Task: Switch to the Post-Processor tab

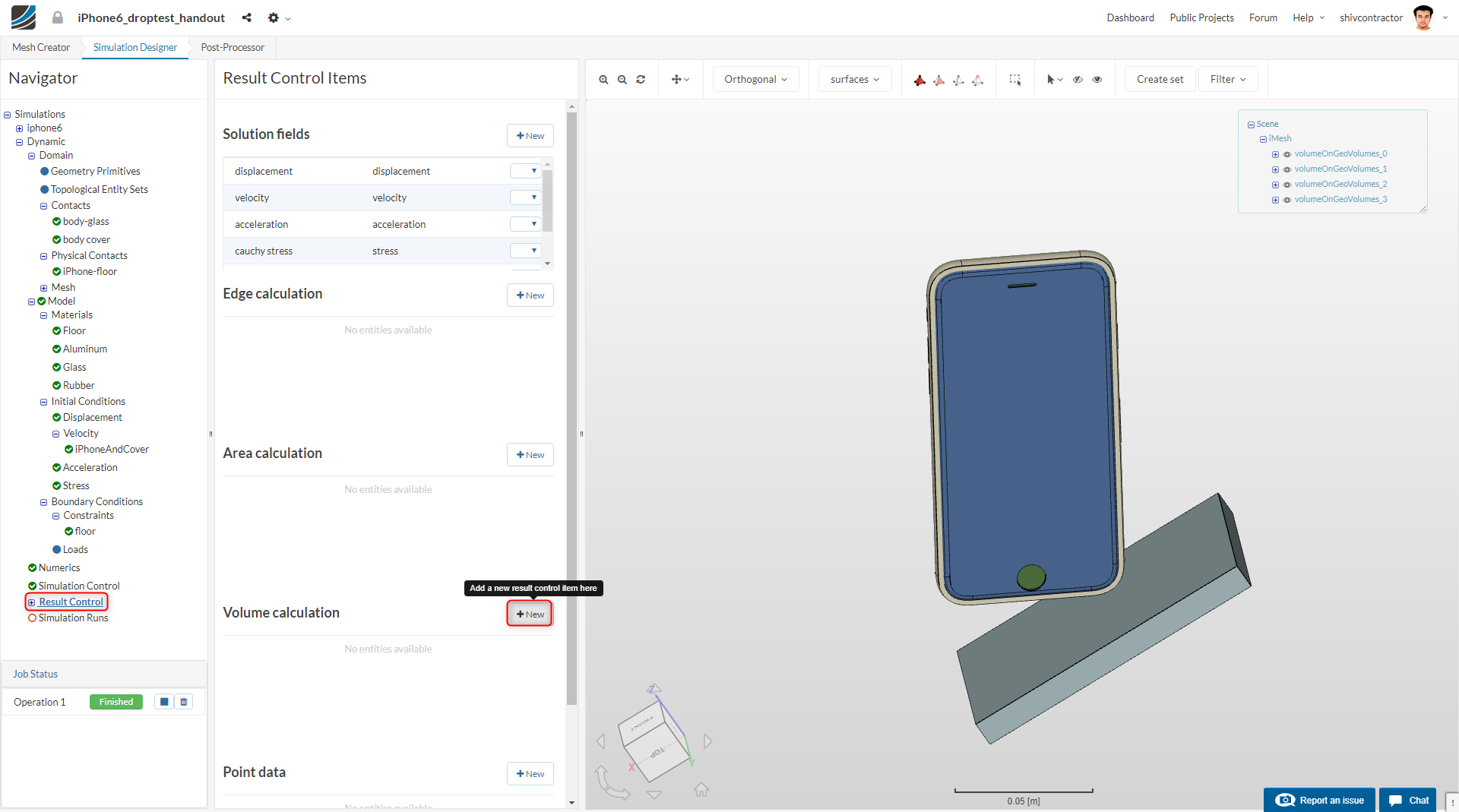Action: [233, 47]
